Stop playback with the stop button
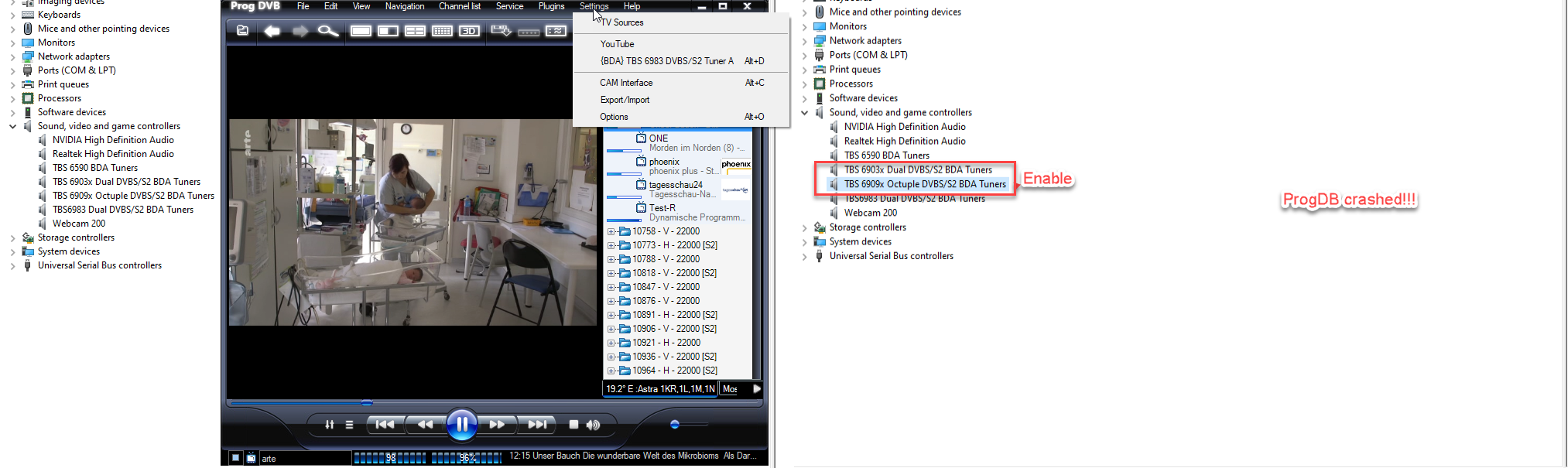This screenshot has height=468, width=1568. (573, 425)
